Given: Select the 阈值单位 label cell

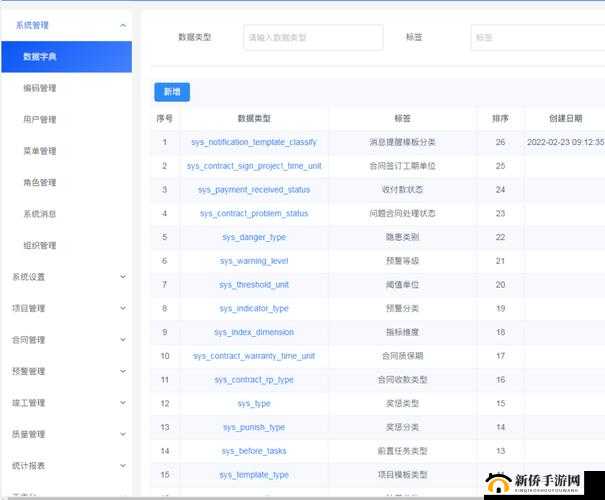Looking at the screenshot, I should click(402, 285).
